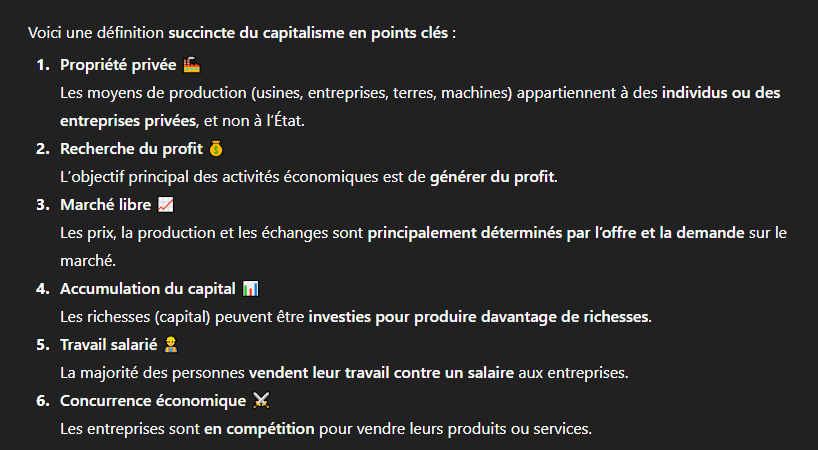This screenshot has height=450, width=818.
Task: Click the bold phrase 'principalement déterminés par l'offre et la demande'
Action: coord(556,233)
